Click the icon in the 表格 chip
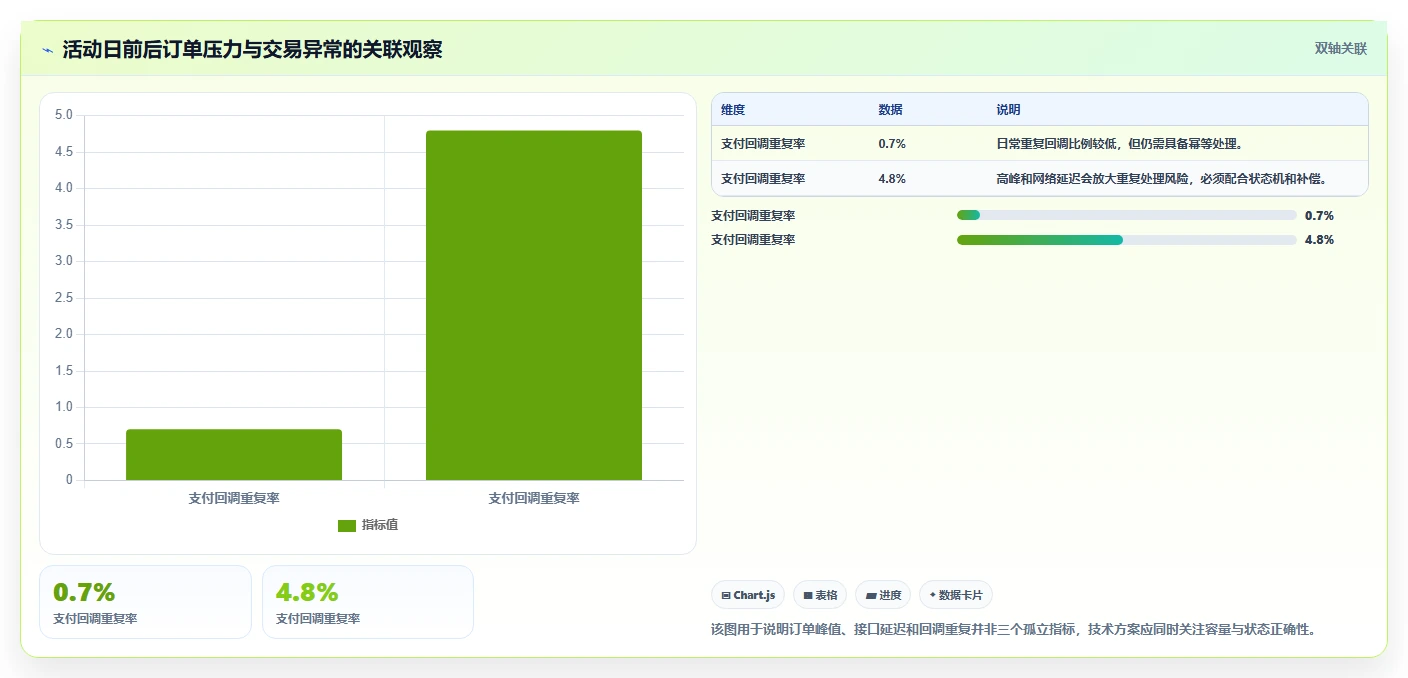The height and width of the screenshot is (678, 1408). click(808, 595)
